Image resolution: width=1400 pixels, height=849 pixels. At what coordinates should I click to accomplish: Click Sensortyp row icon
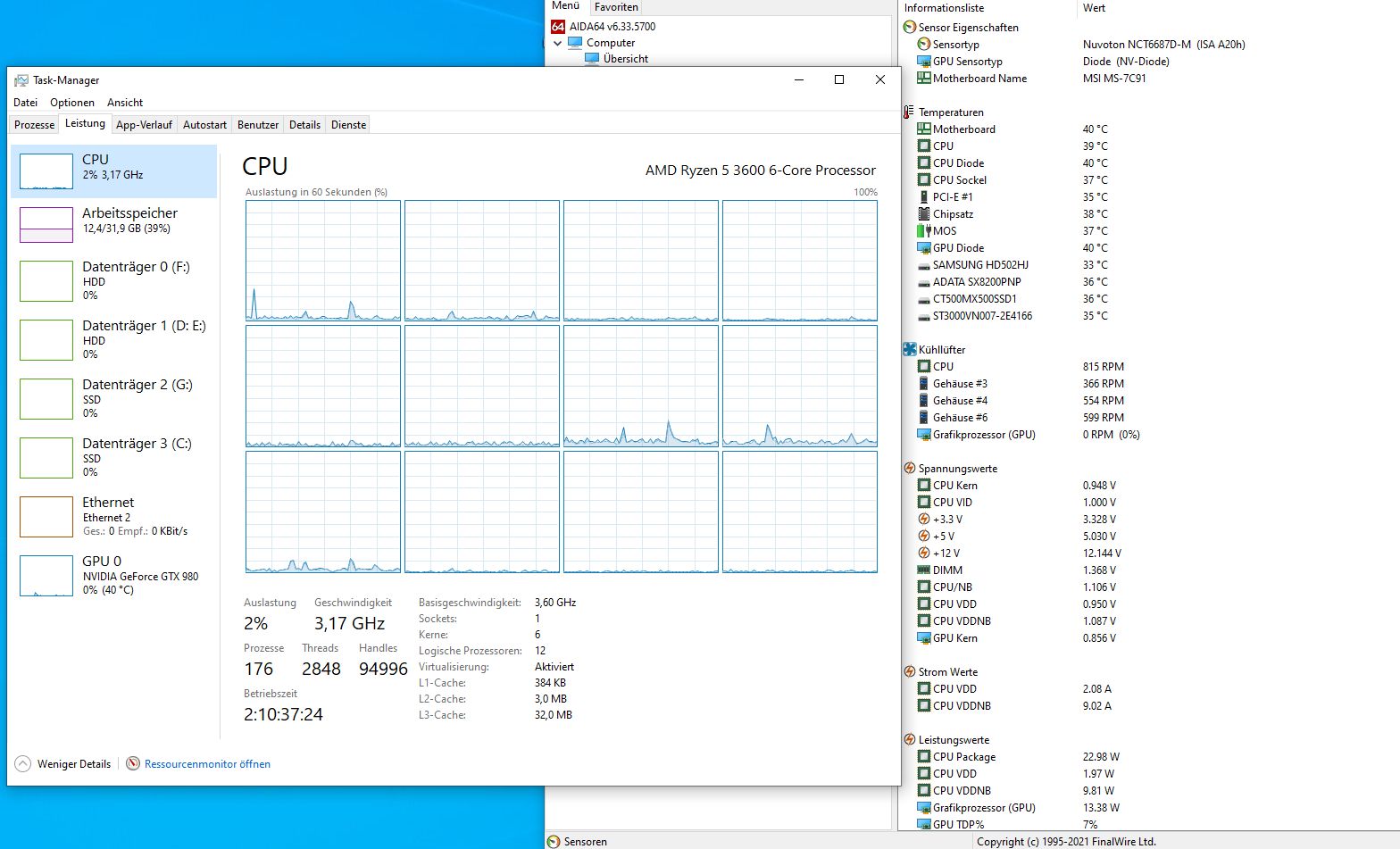[924, 45]
